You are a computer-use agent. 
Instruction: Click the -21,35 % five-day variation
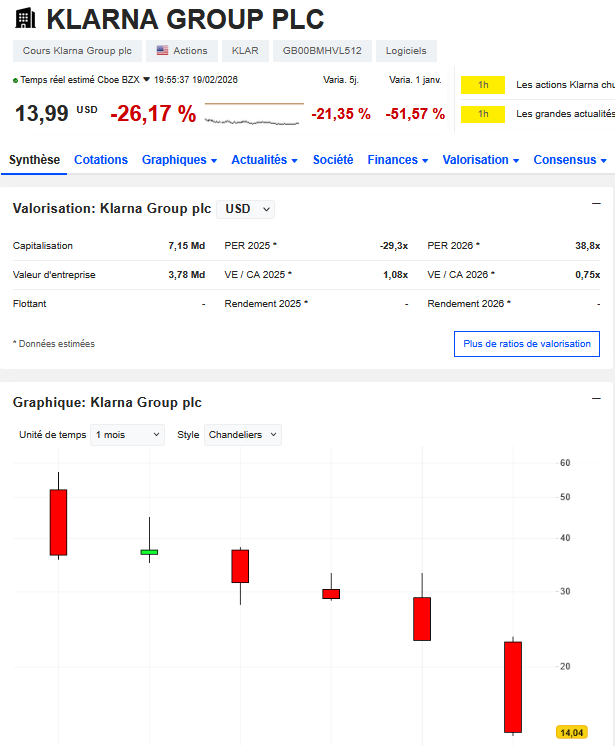(341, 114)
